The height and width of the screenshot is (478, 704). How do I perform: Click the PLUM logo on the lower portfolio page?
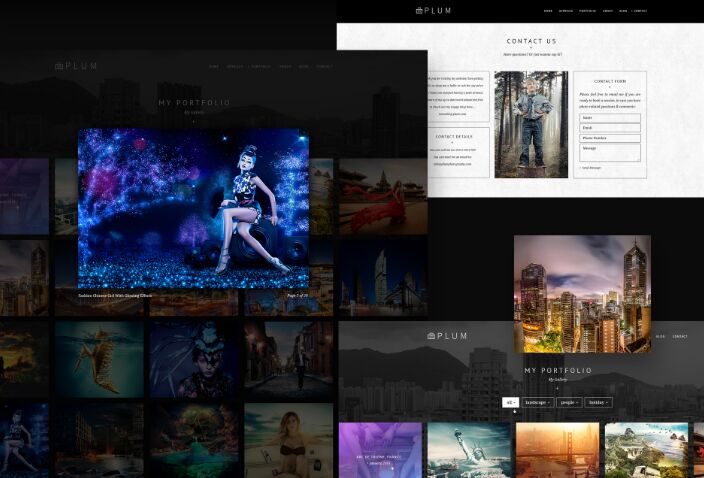447,336
